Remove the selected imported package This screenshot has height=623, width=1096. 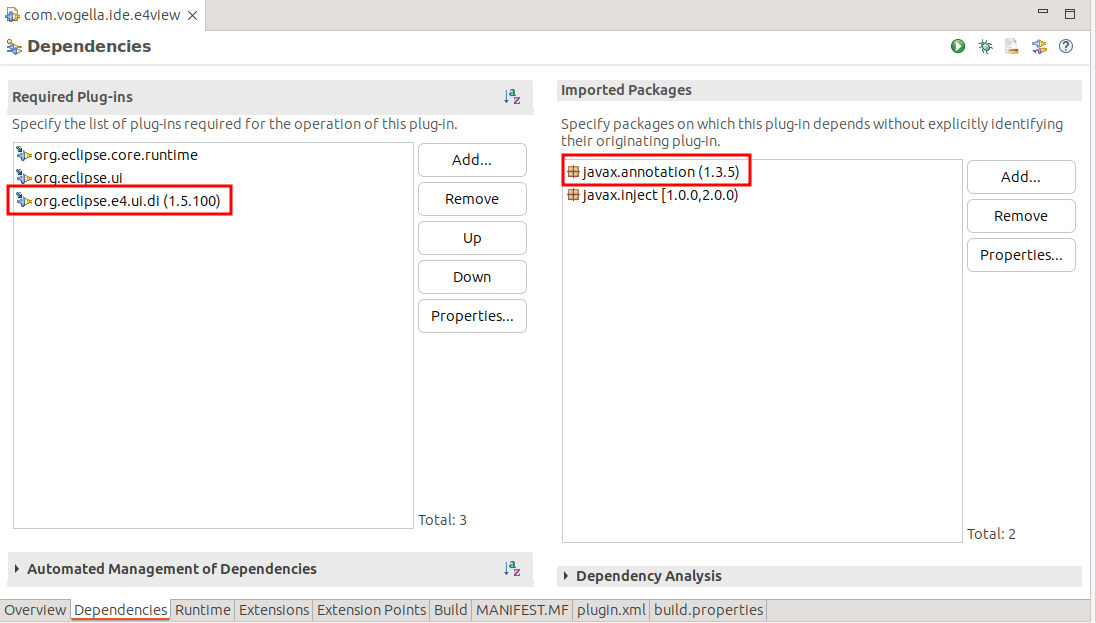(1021, 216)
